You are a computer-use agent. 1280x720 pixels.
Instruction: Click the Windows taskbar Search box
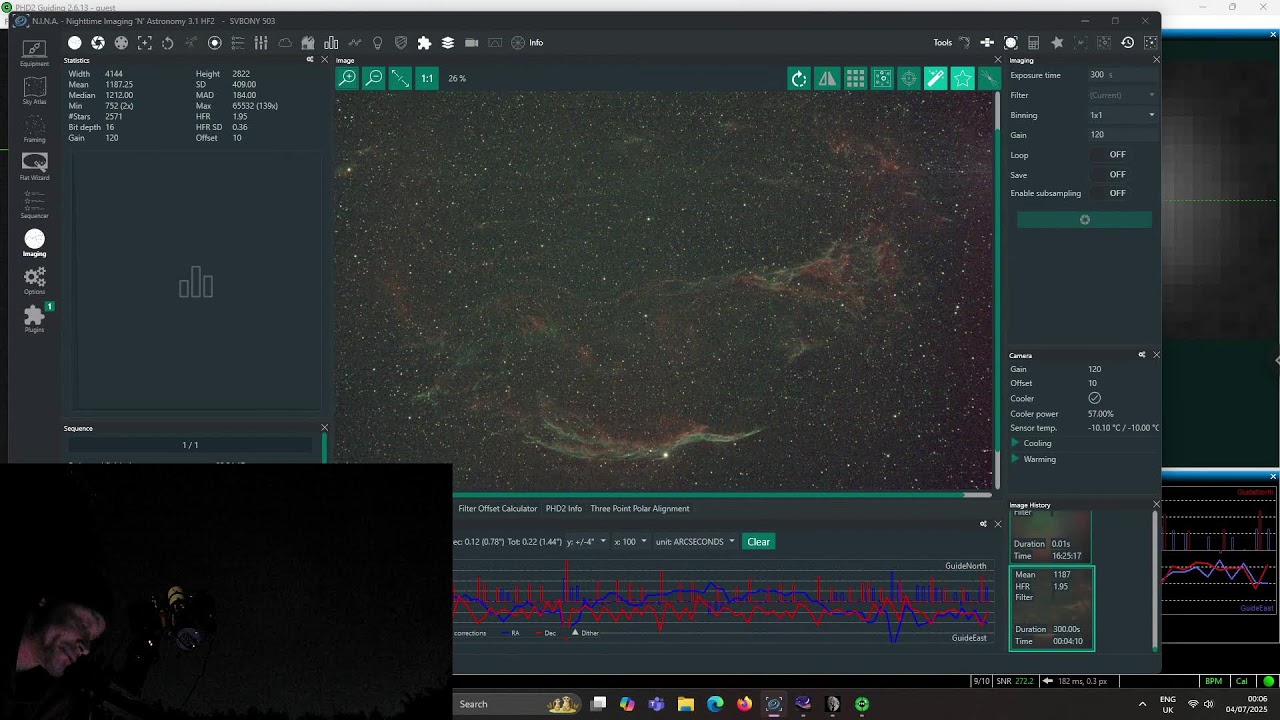pyautogui.click(x=517, y=704)
